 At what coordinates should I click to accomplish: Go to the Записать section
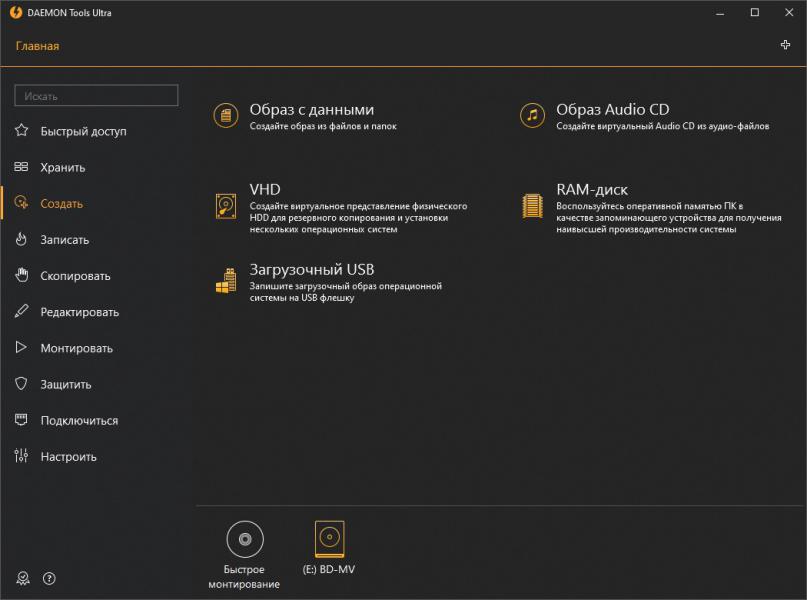point(65,240)
